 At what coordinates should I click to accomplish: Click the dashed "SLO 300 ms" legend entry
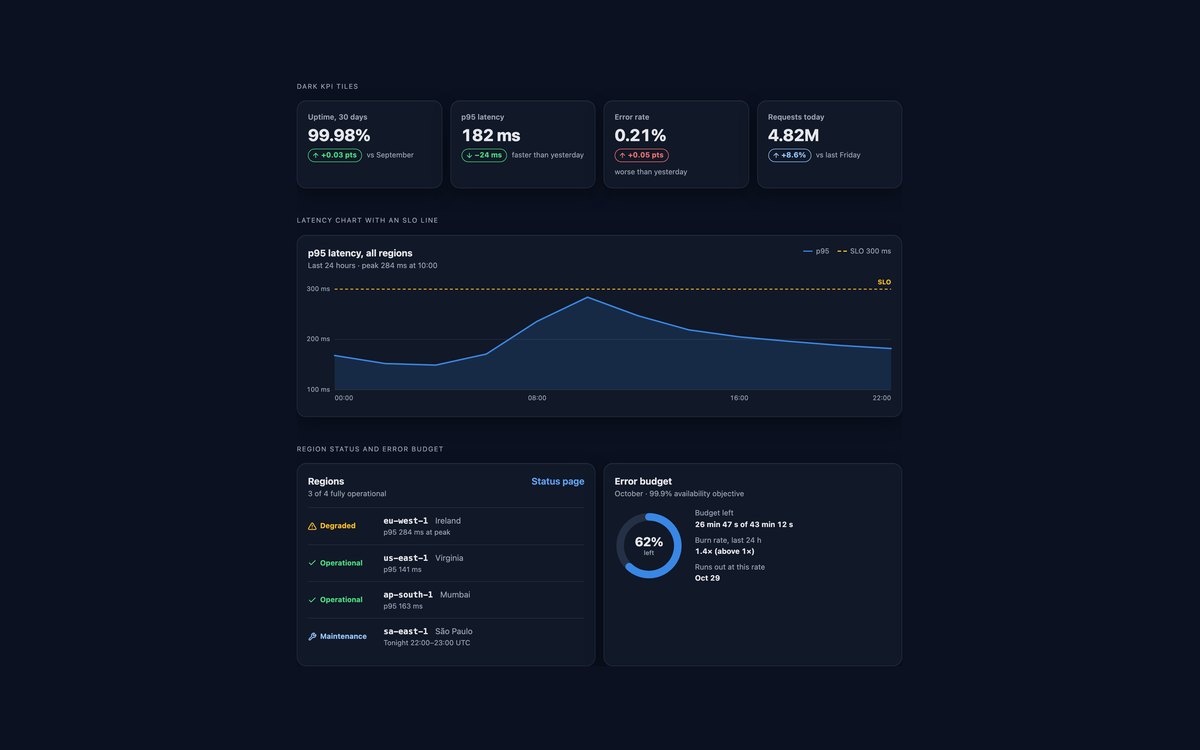coord(864,251)
